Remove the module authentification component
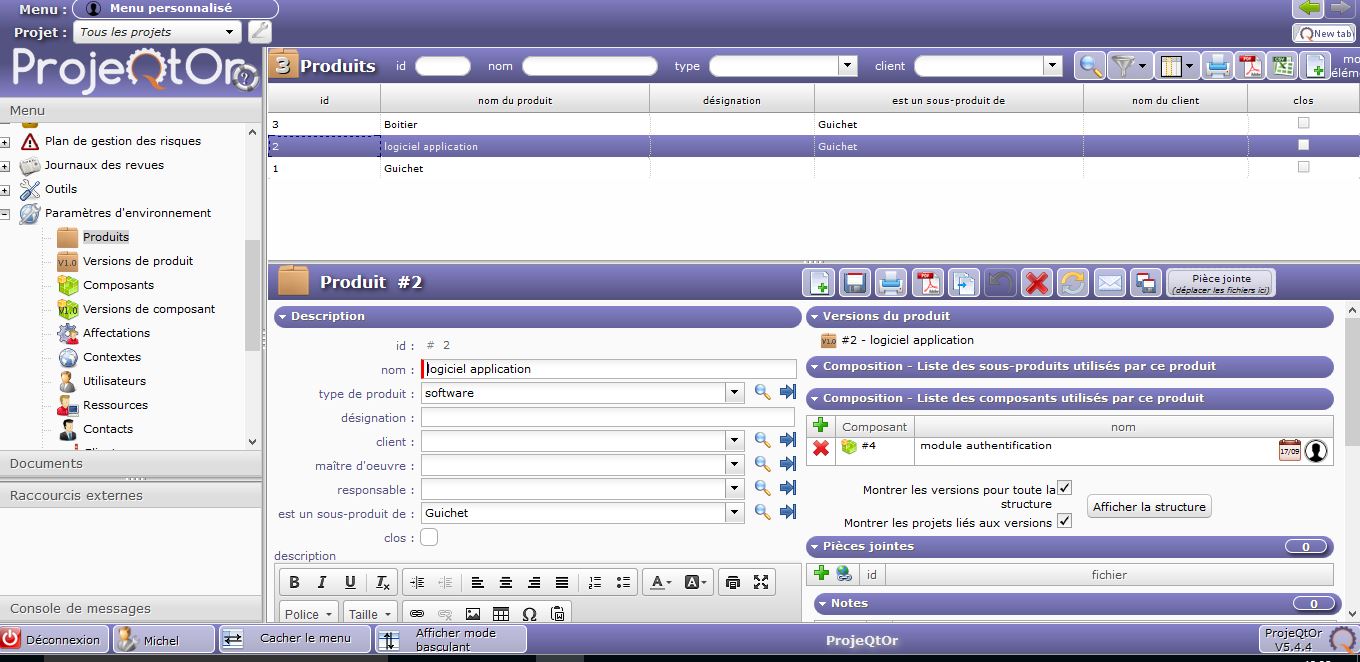 tap(821, 448)
